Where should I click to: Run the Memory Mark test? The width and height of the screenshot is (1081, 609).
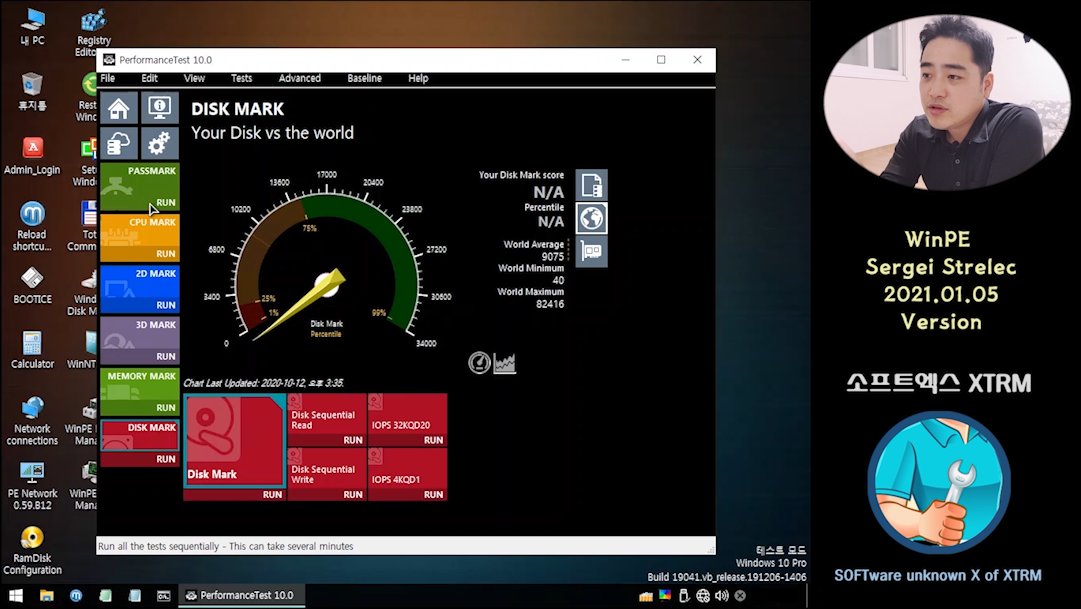[165, 407]
